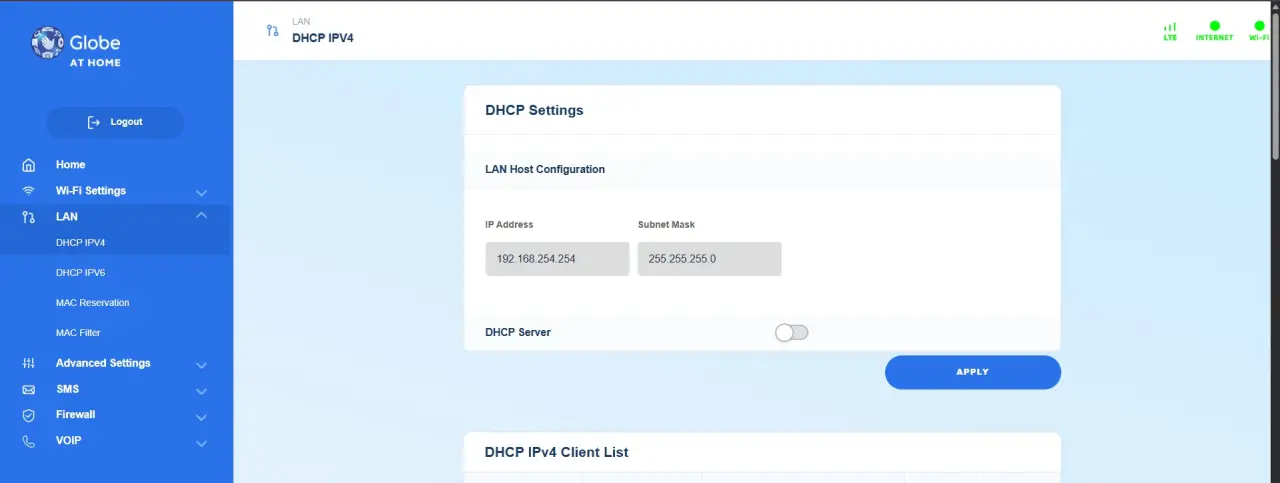Click the DHCP Settings heading

534,110
